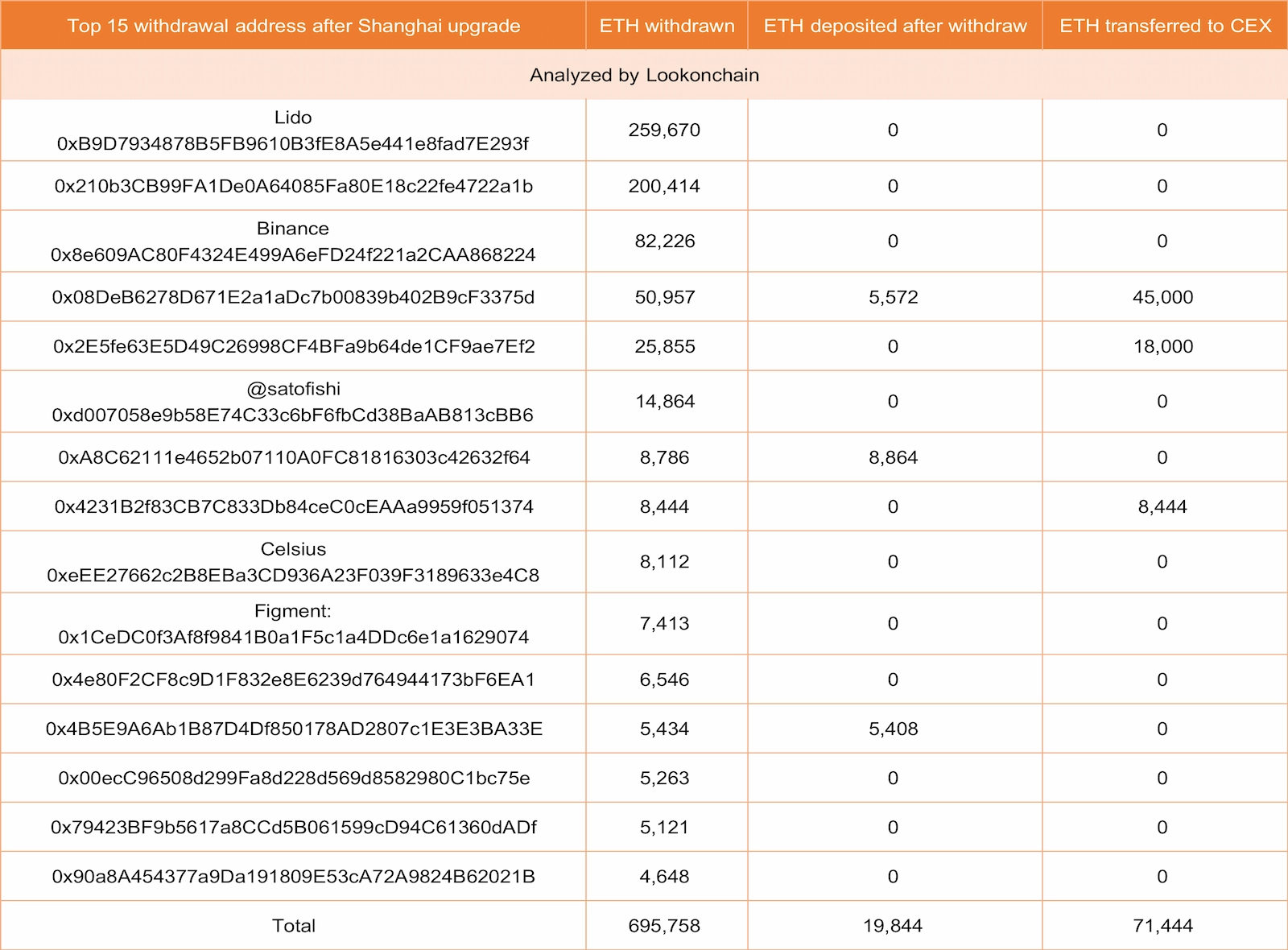Click the @satofishi address label

[293, 389]
